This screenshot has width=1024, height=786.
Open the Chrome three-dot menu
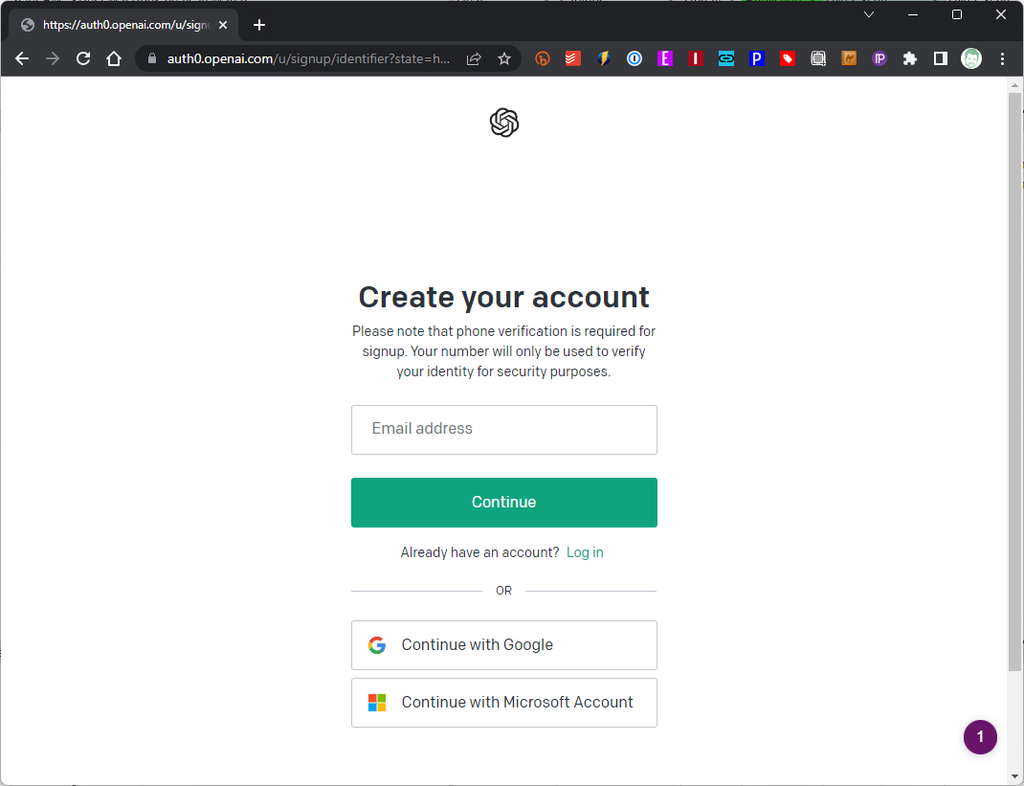tap(1003, 58)
